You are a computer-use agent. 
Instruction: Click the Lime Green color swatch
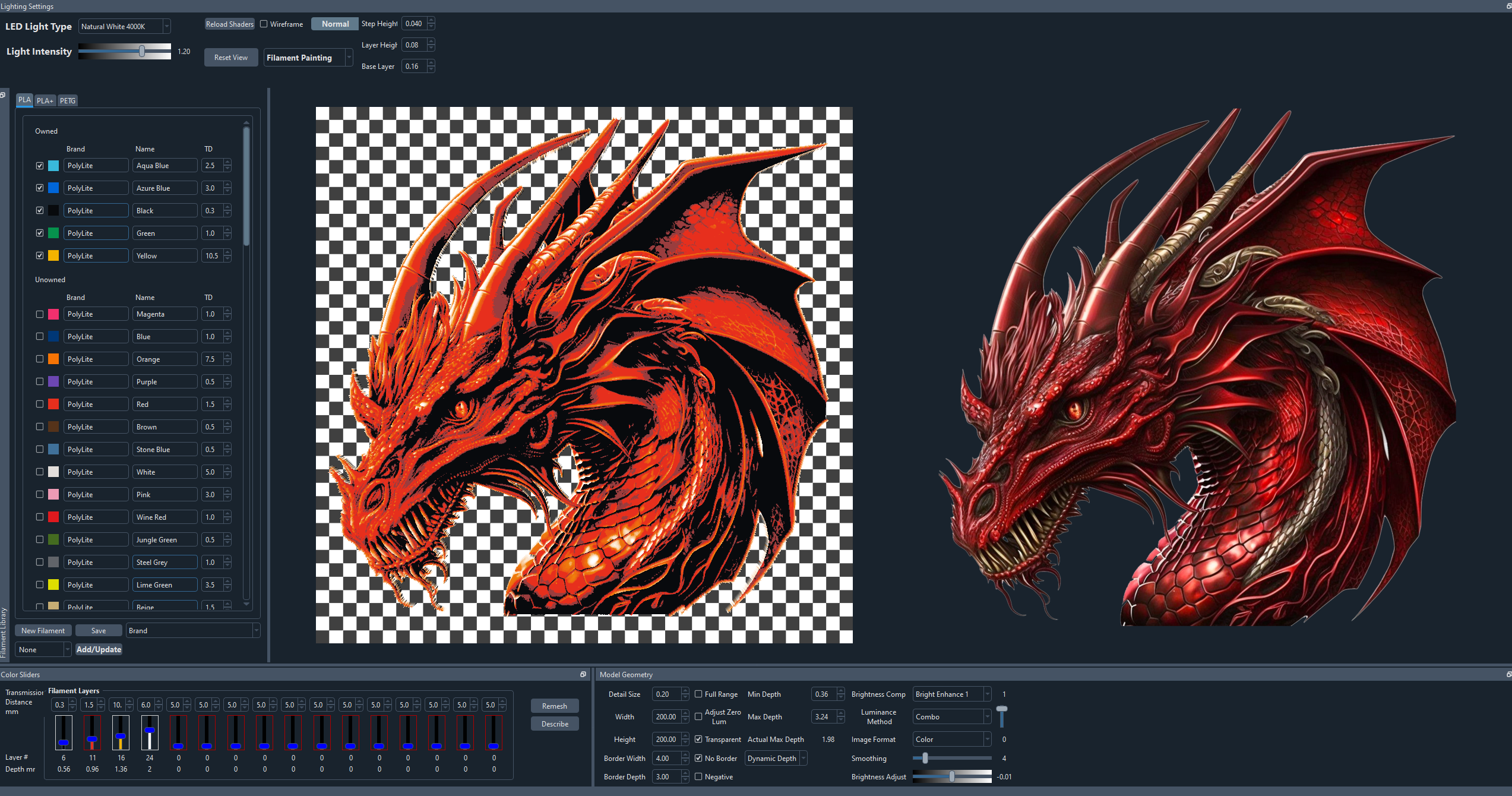(x=53, y=585)
